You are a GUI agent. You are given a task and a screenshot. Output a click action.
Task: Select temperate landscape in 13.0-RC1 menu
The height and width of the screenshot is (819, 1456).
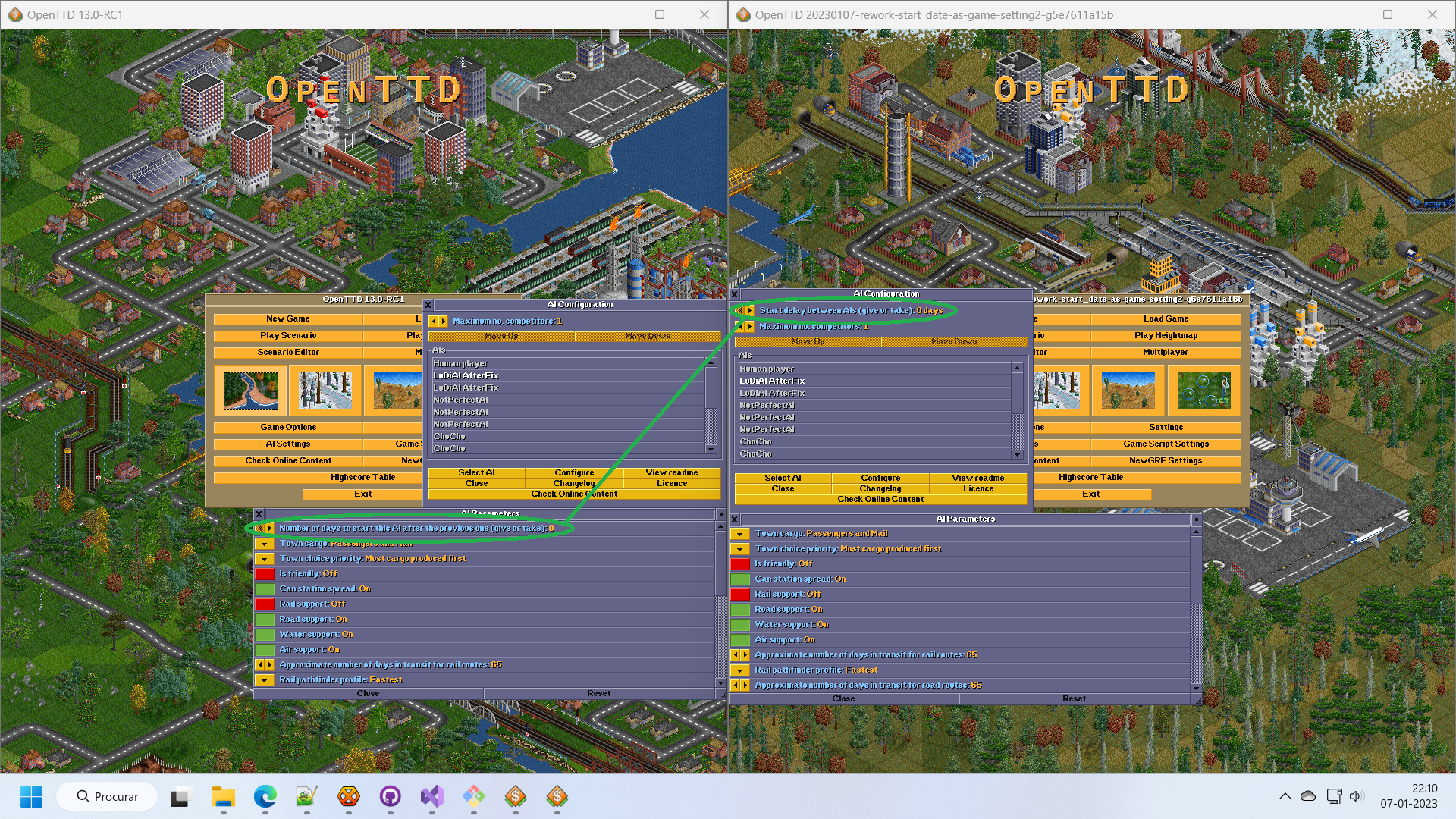250,391
